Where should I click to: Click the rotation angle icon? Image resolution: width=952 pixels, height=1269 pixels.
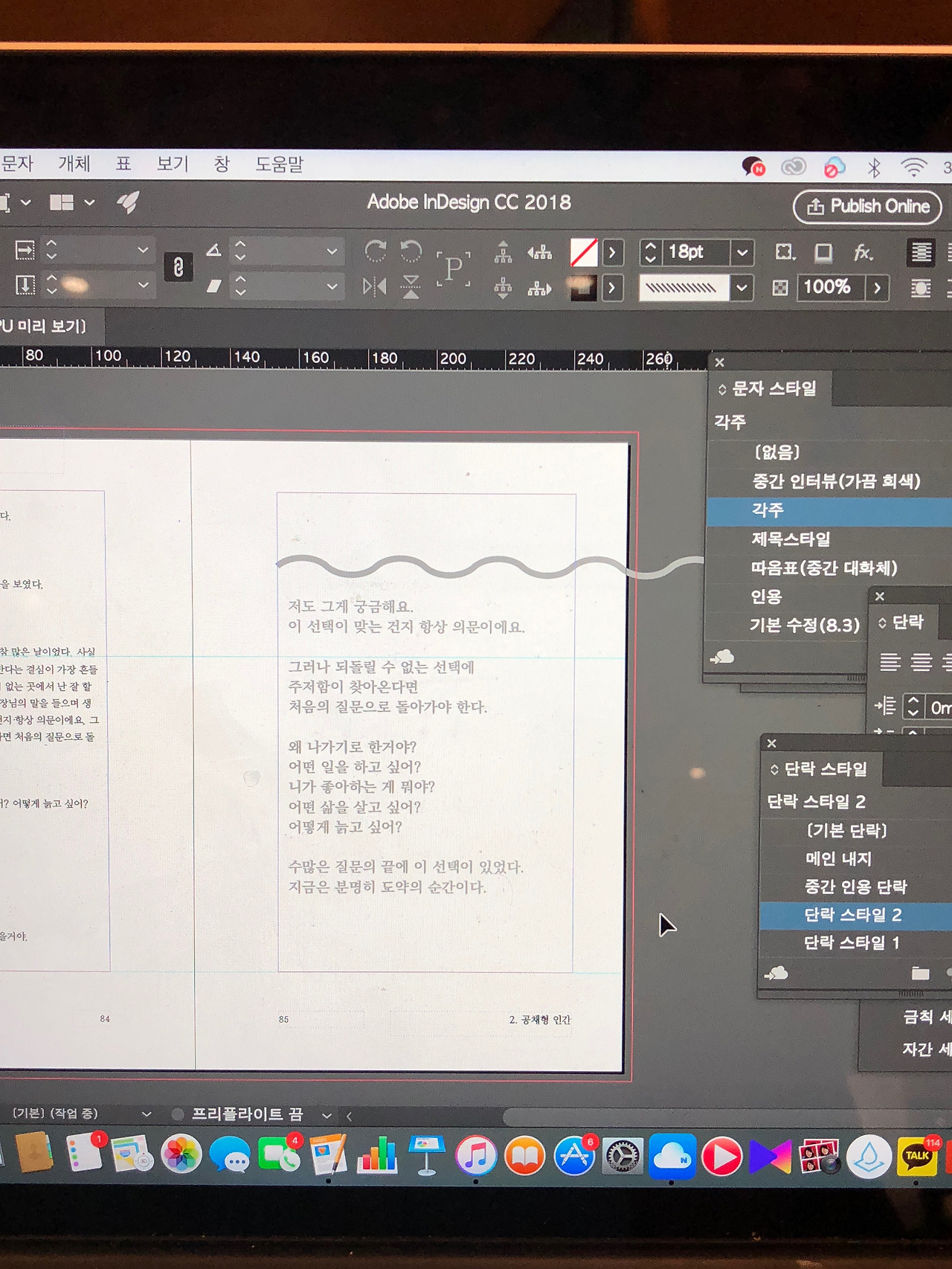214,251
